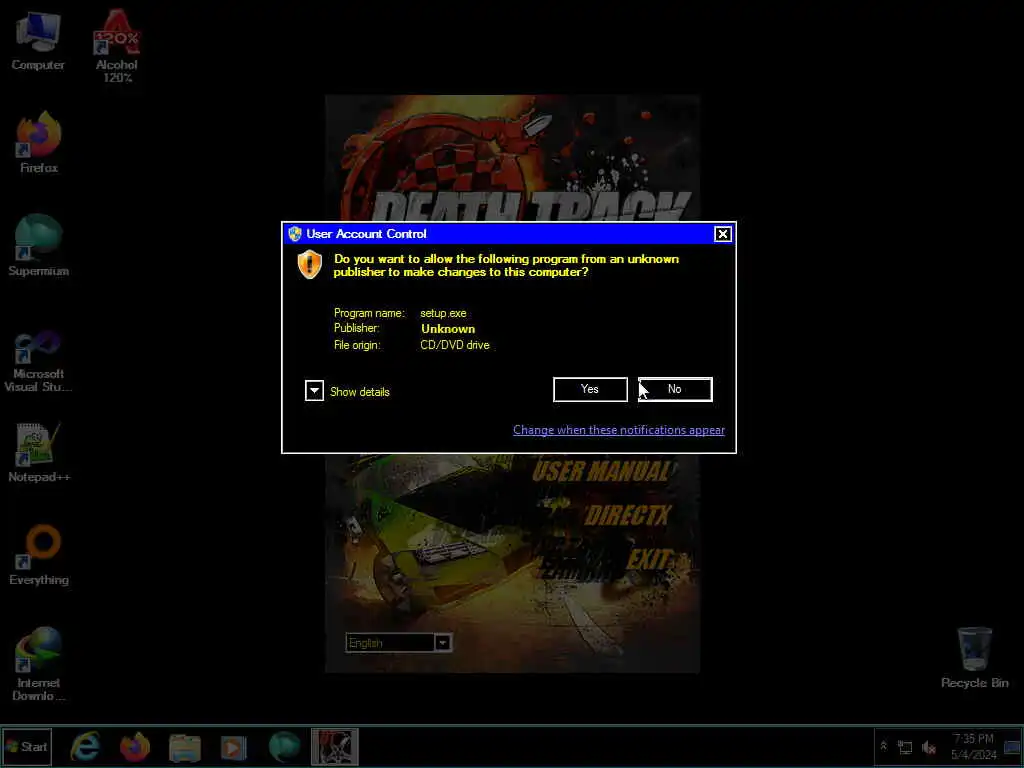1024x768 pixels.
Task: Click the Unknown publisher text
Action: pos(447,329)
